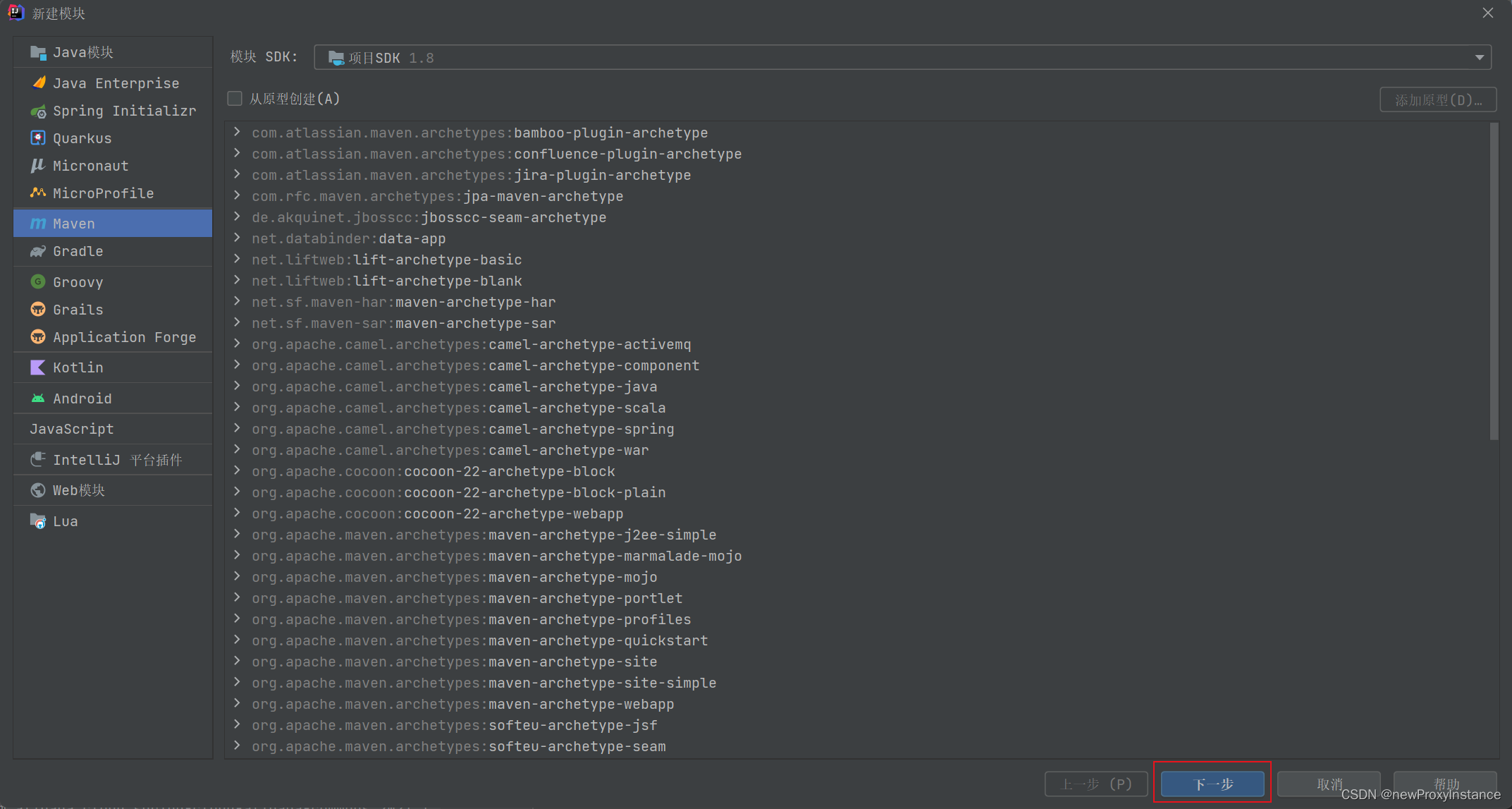Select maven-archetype-site-simple archetype
The image size is (1512, 809).
tap(484, 683)
